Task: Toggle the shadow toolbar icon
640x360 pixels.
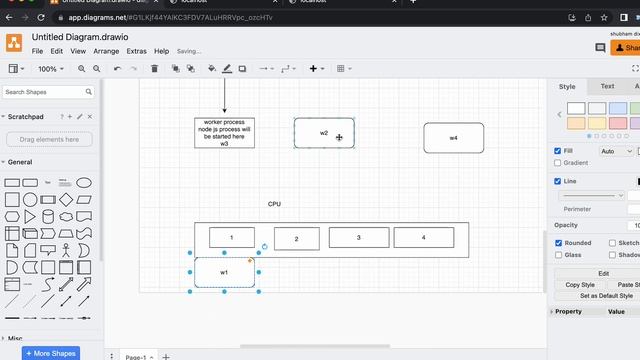Action: [242, 69]
